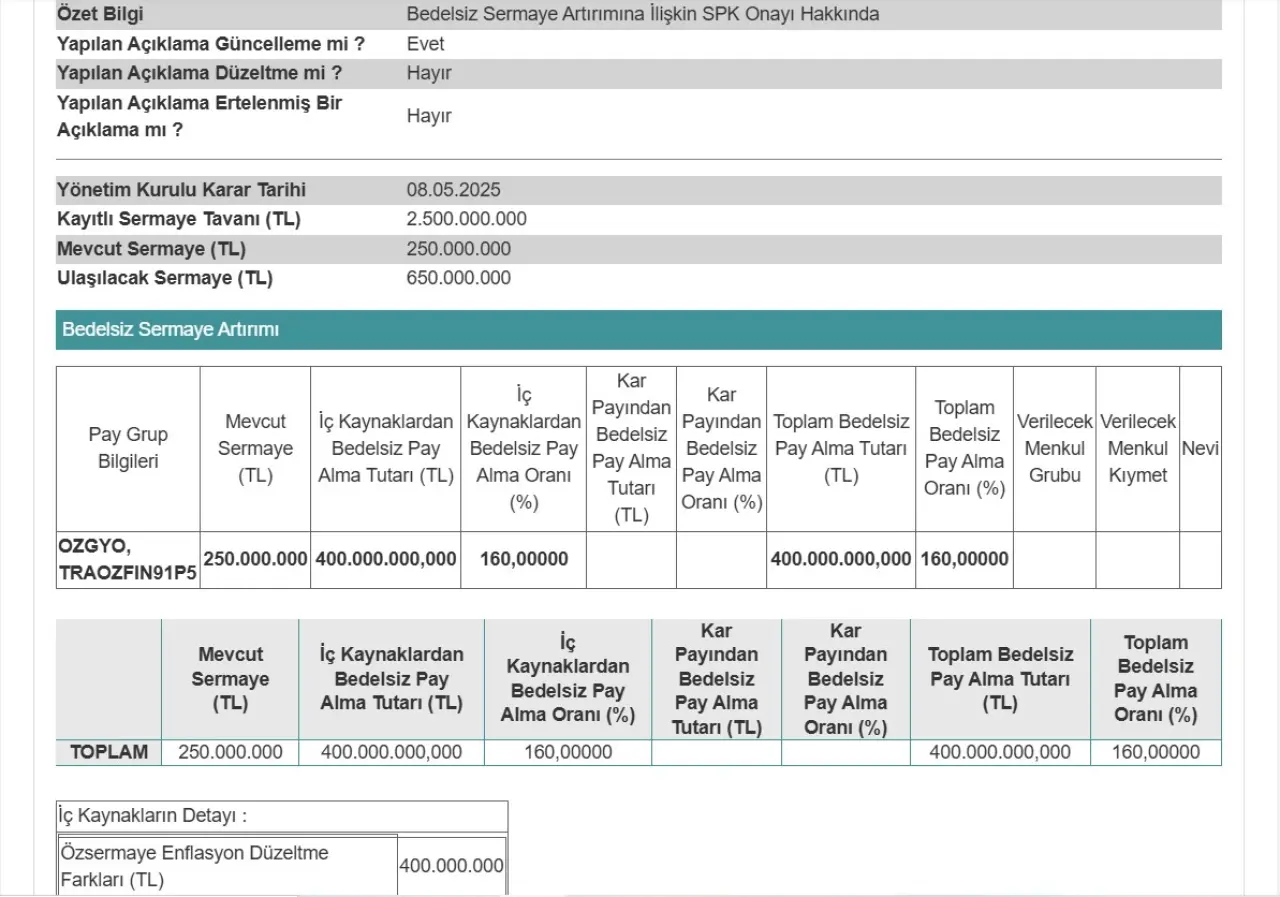
Task: Click the TOPLAM row label
Action: coord(109,752)
